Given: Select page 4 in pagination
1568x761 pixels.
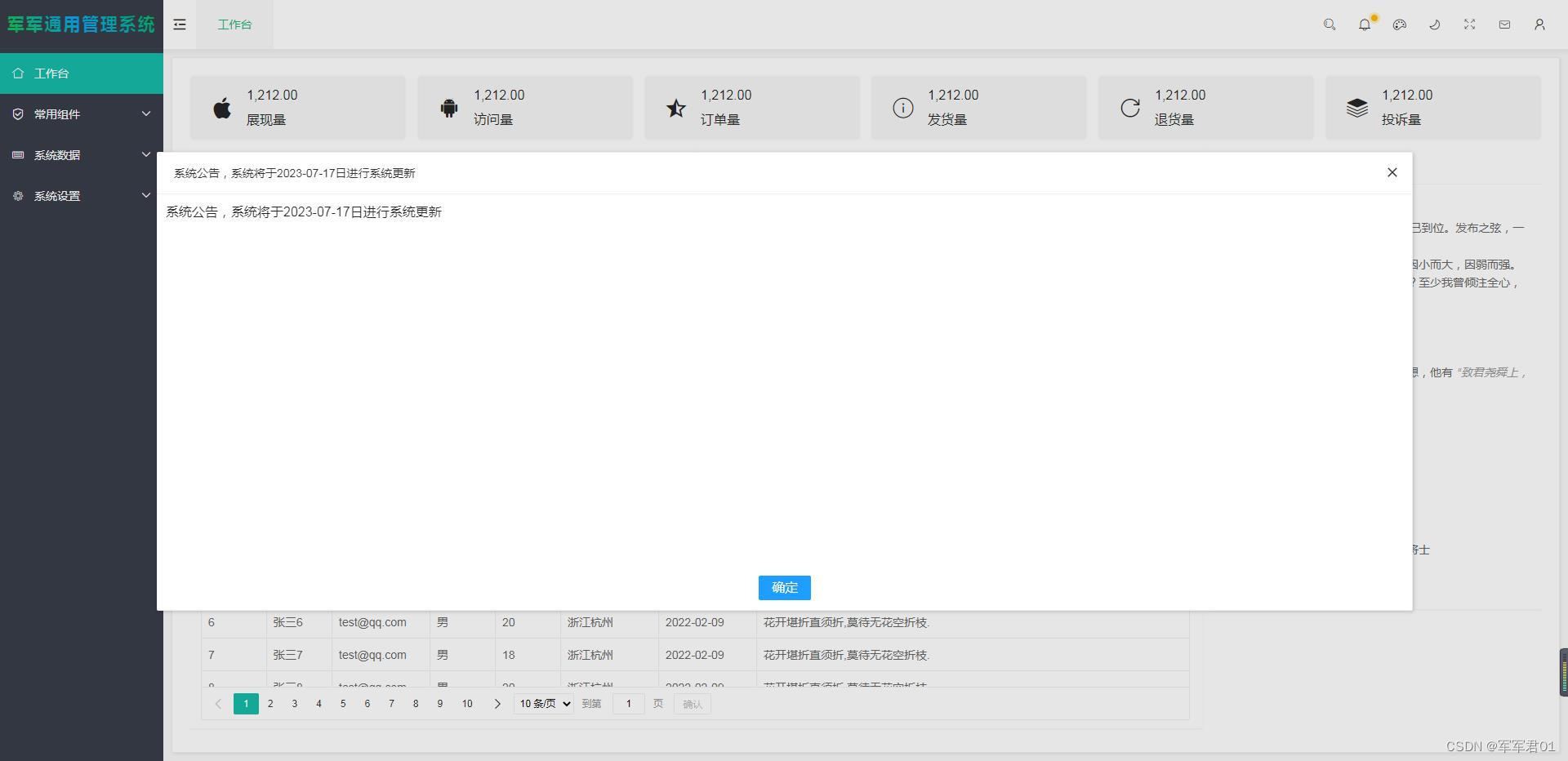Looking at the screenshot, I should pos(318,704).
